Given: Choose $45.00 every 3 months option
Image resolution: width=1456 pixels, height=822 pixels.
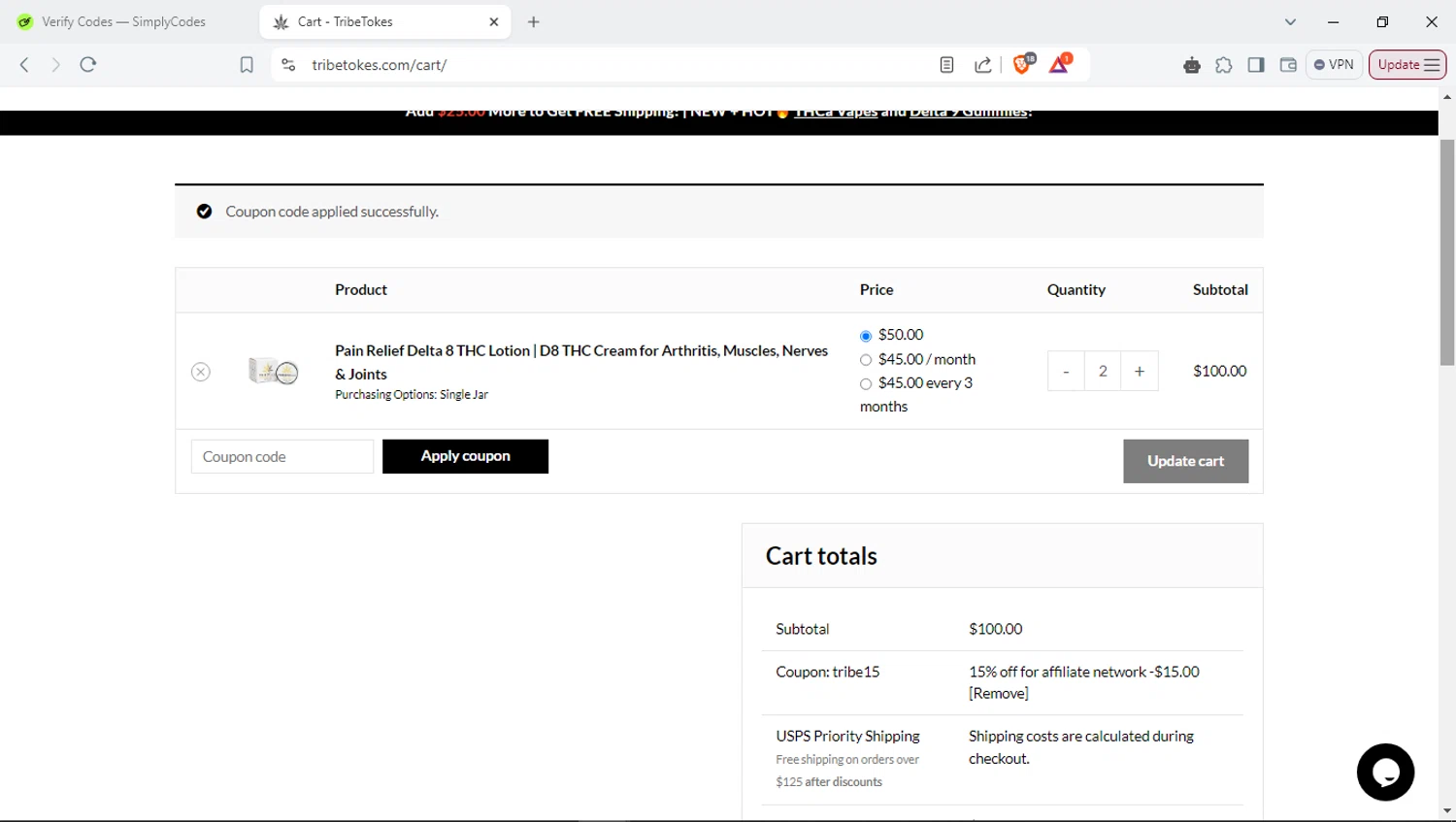Looking at the screenshot, I should tap(866, 384).
